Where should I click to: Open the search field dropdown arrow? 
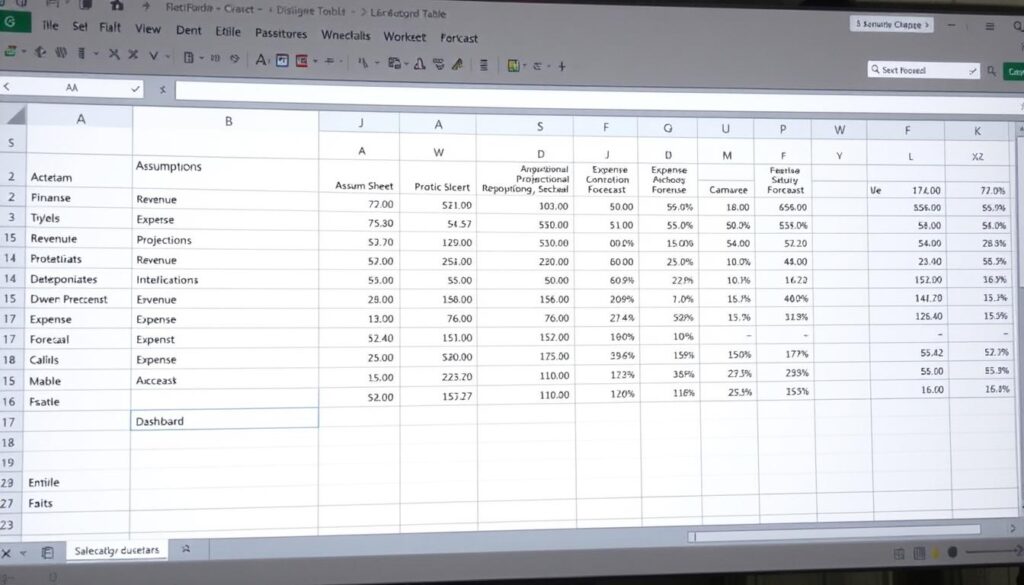[972, 71]
